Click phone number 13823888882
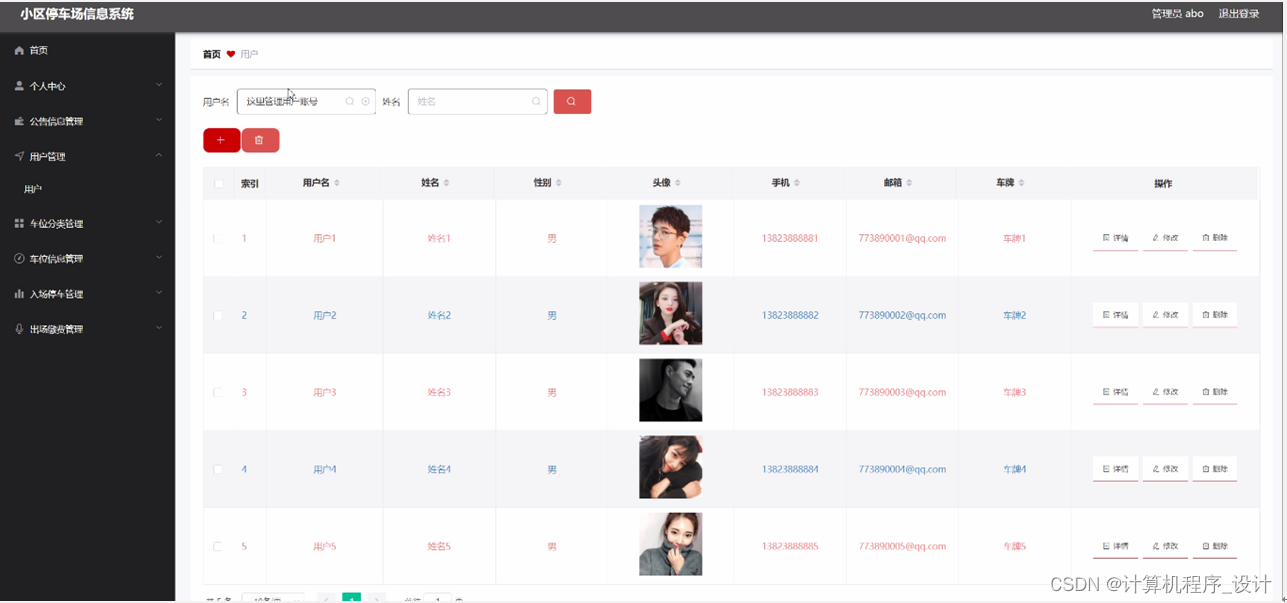The image size is (1287, 603). pos(790,315)
